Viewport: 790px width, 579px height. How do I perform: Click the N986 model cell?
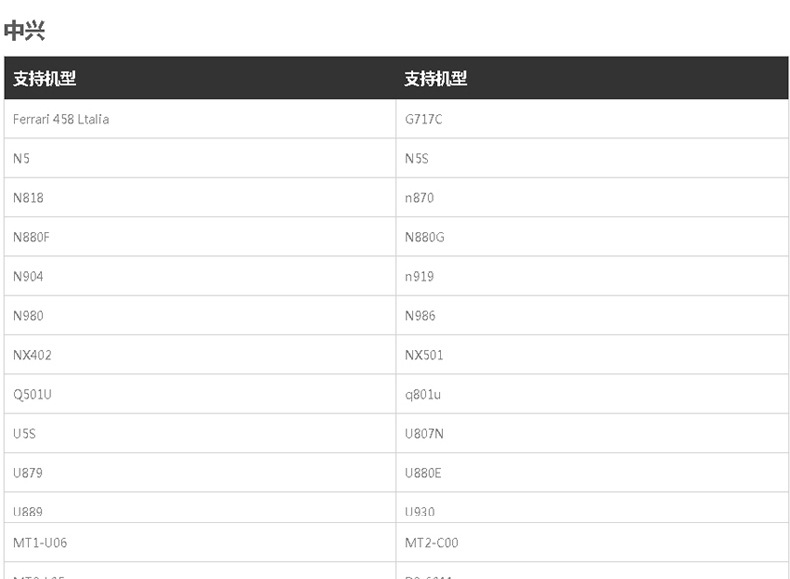(x=420, y=316)
